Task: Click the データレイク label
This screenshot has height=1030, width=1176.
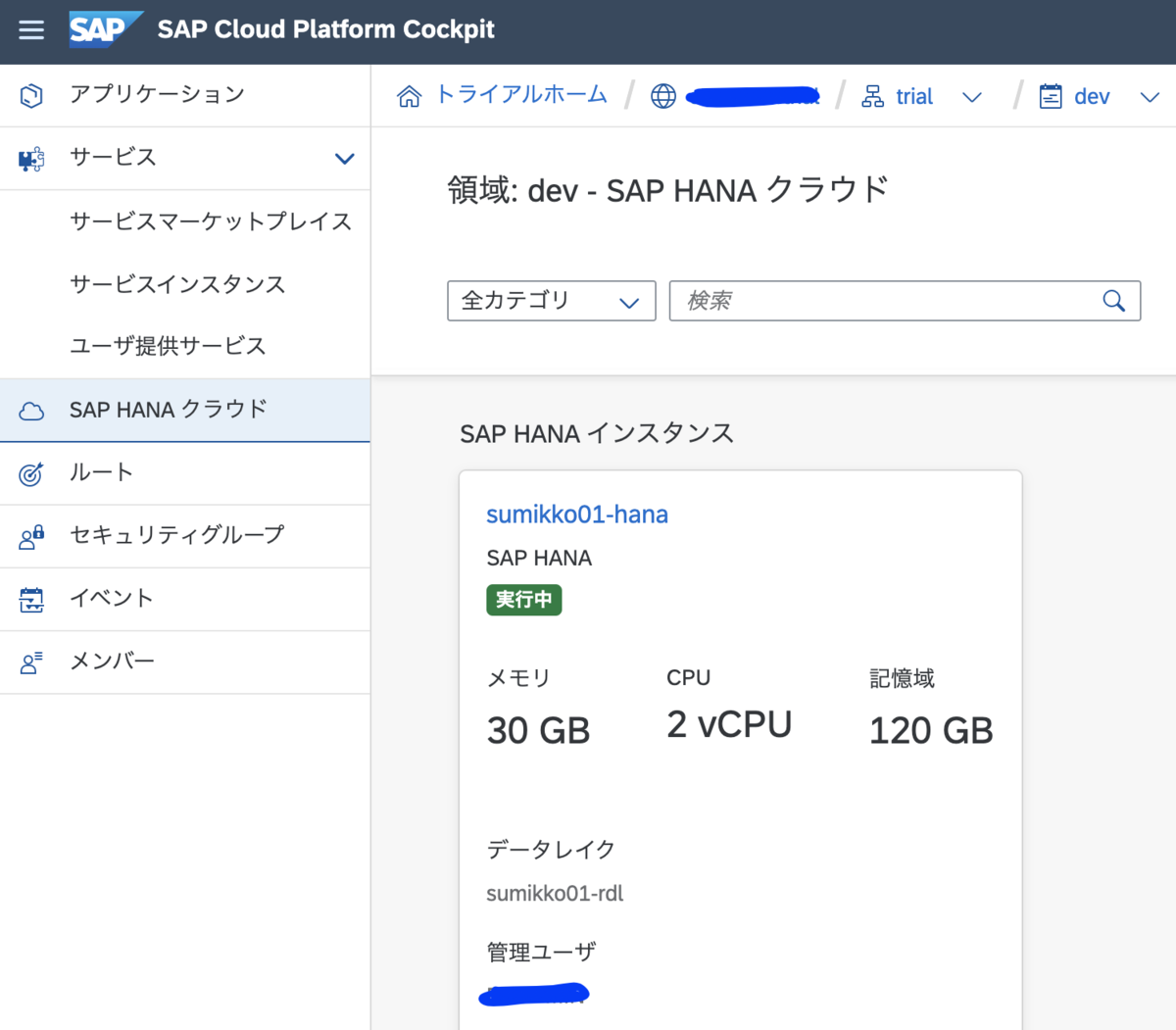Action: tap(551, 850)
